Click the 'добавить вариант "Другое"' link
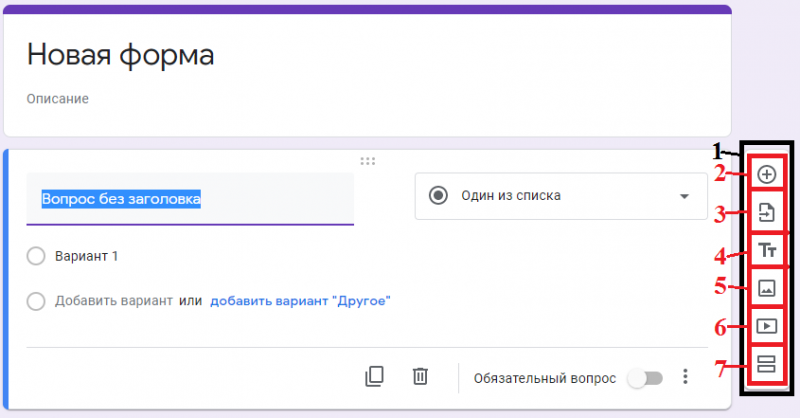Screen dimensions: 800x418 [x=299, y=301]
